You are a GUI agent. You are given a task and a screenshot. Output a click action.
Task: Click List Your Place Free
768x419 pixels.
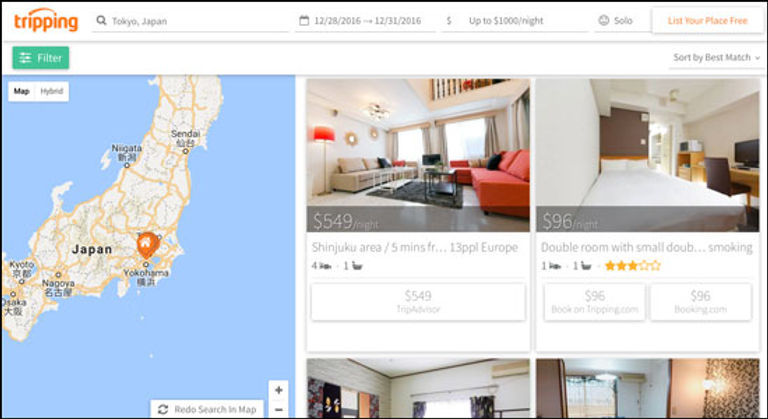707,21
